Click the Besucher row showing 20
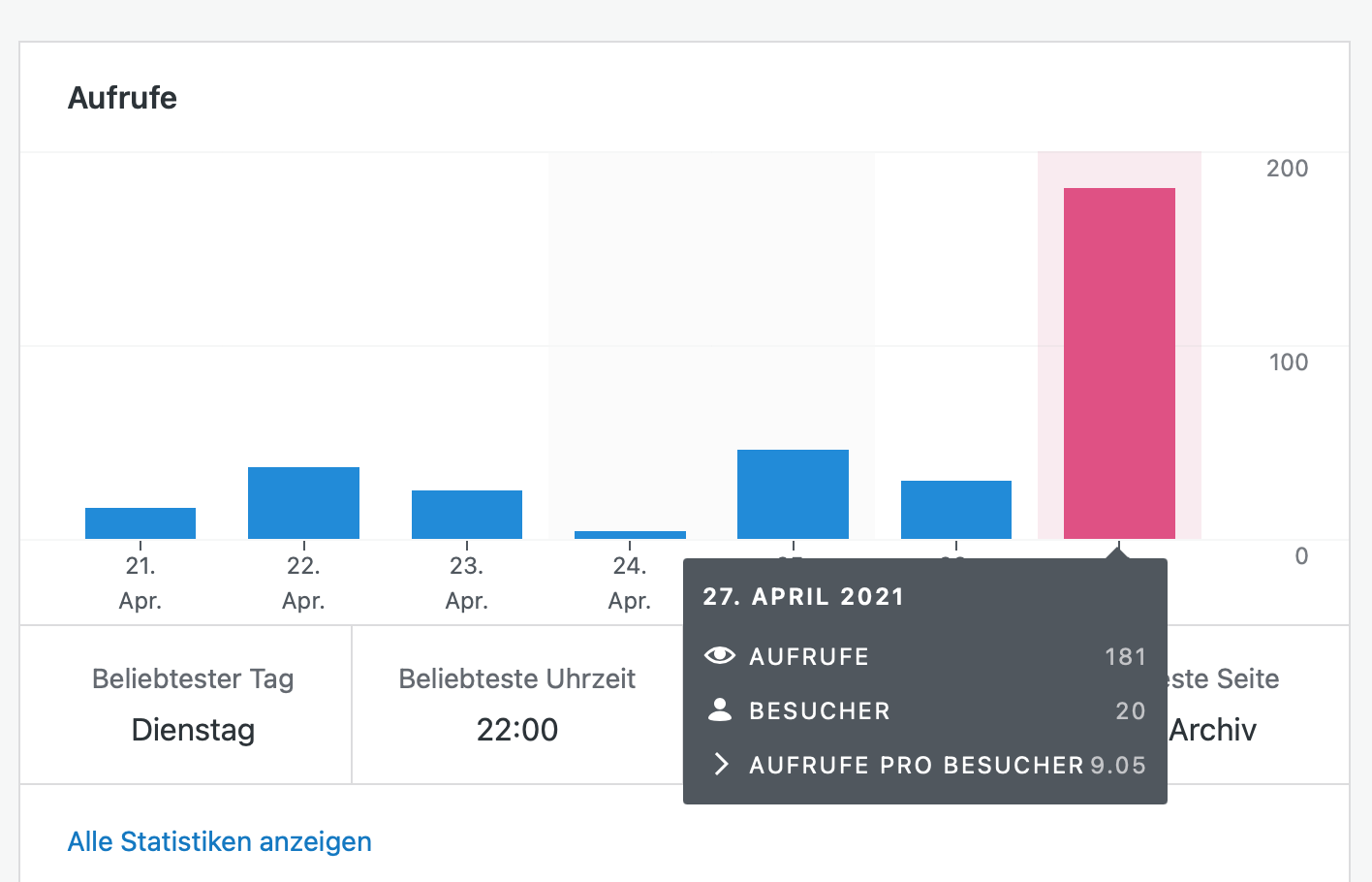Image resolution: width=1372 pixels, height=882 pixels. [x=925, y=710]
